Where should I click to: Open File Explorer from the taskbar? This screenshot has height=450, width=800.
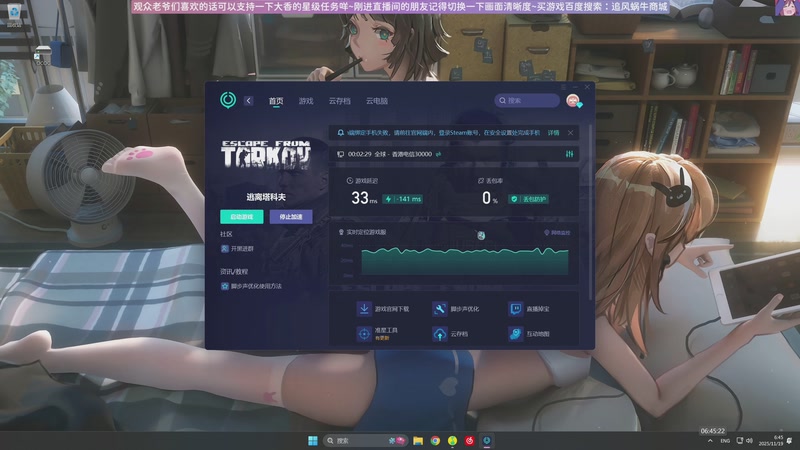418,440
